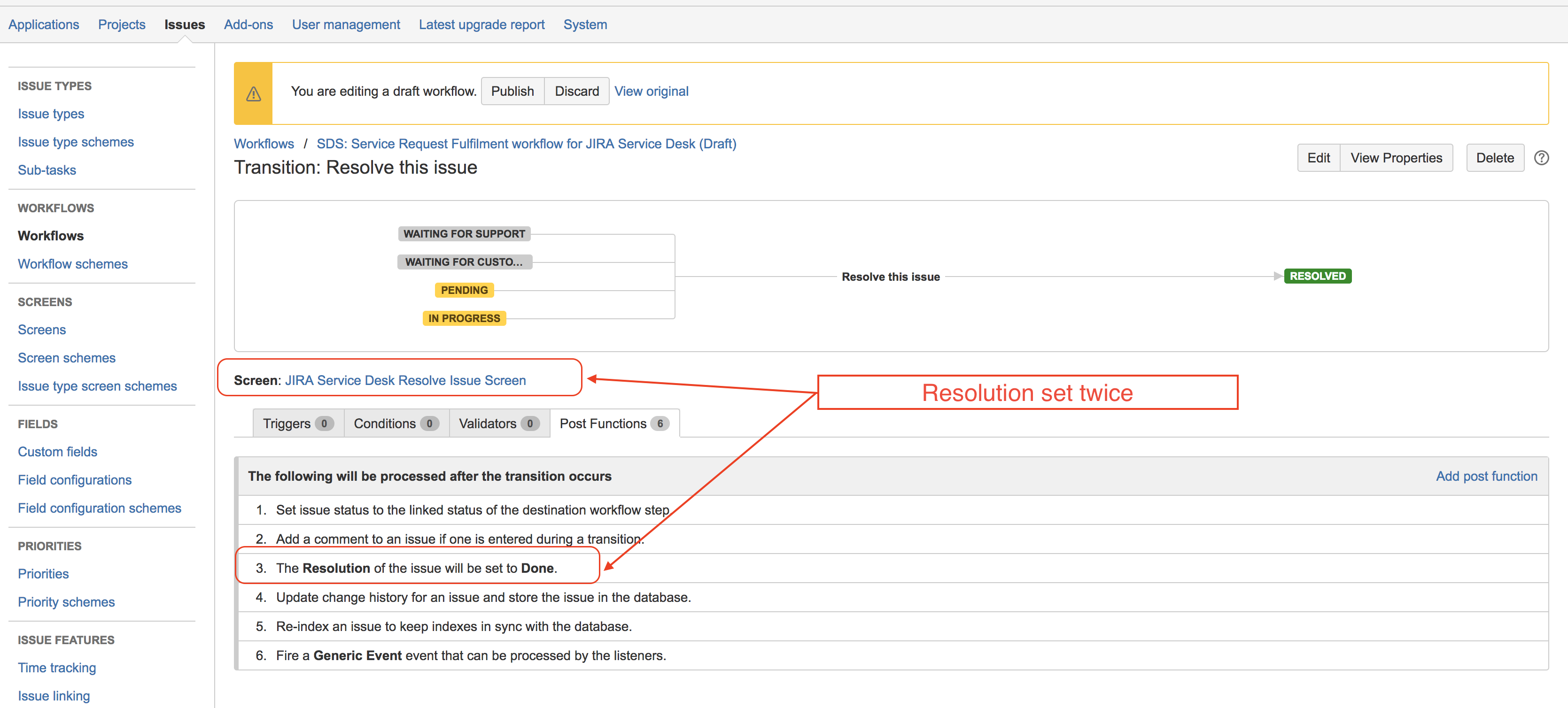This screenshot has height=708, width=1568.
Task: Delete this transition
Action: (1494, 158)
